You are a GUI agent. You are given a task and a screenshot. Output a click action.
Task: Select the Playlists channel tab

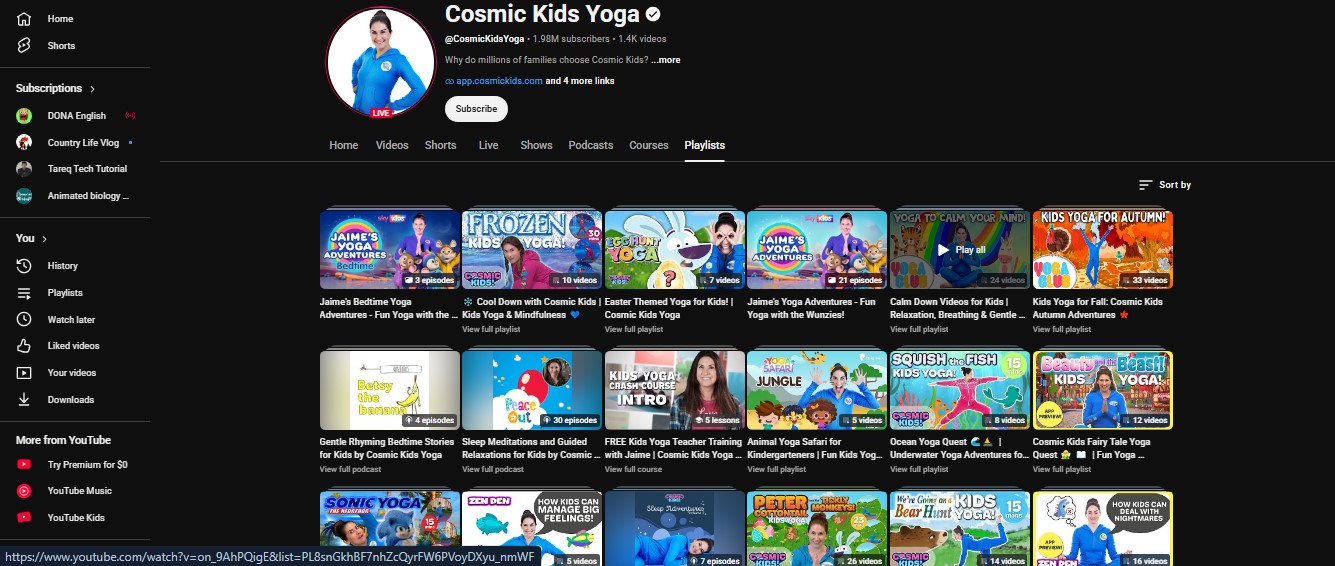705,145
